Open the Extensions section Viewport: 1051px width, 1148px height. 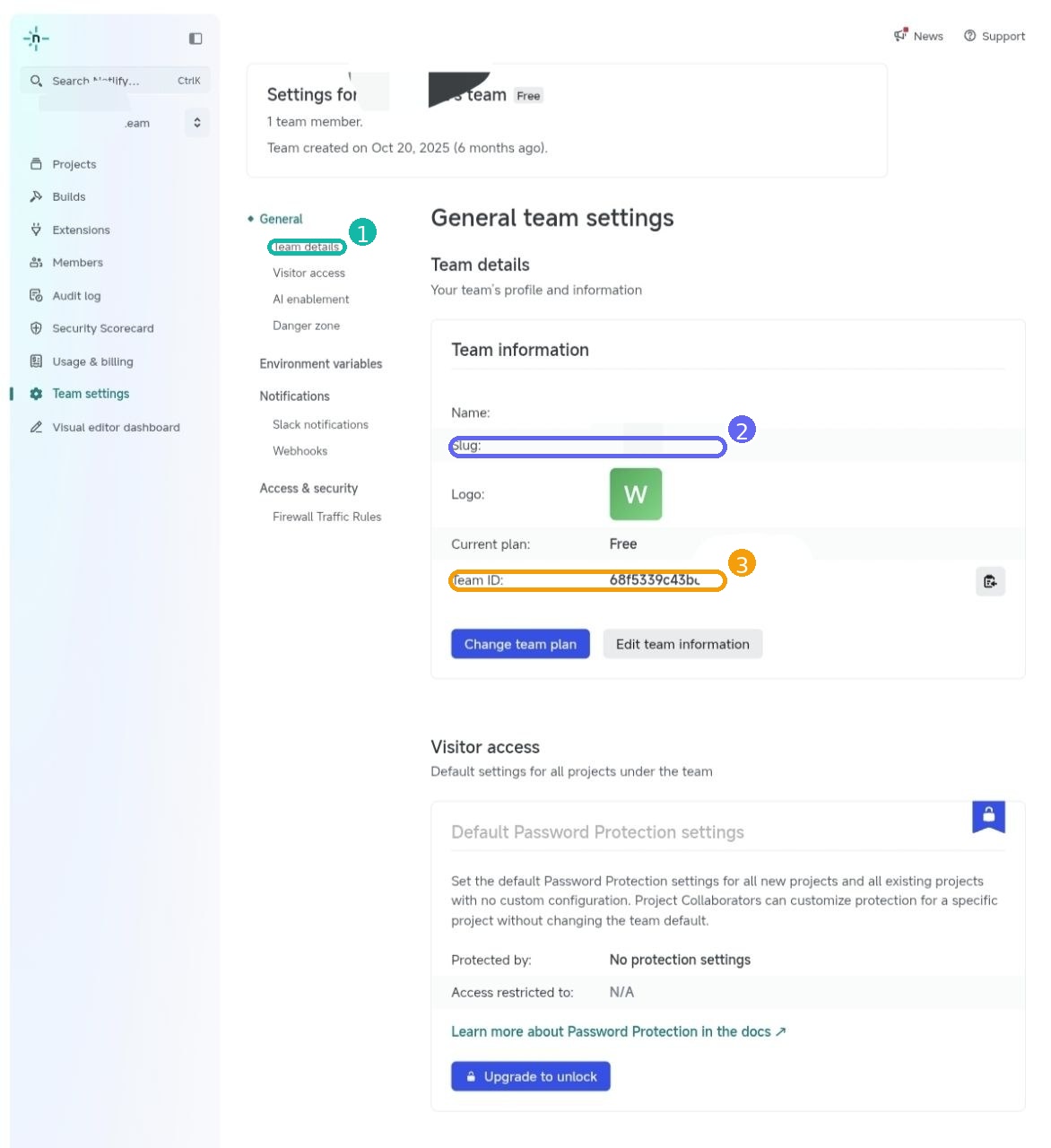(81, 230)
